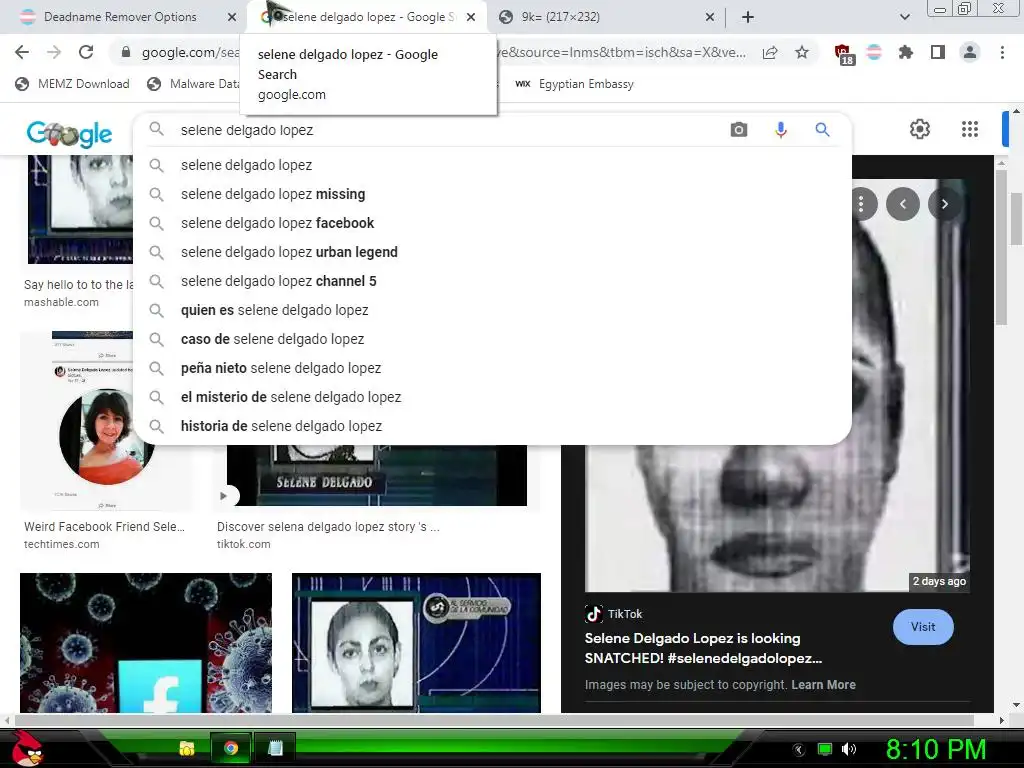Open the image preview three-dot options
1024x768 pixels.
[861, 204]
